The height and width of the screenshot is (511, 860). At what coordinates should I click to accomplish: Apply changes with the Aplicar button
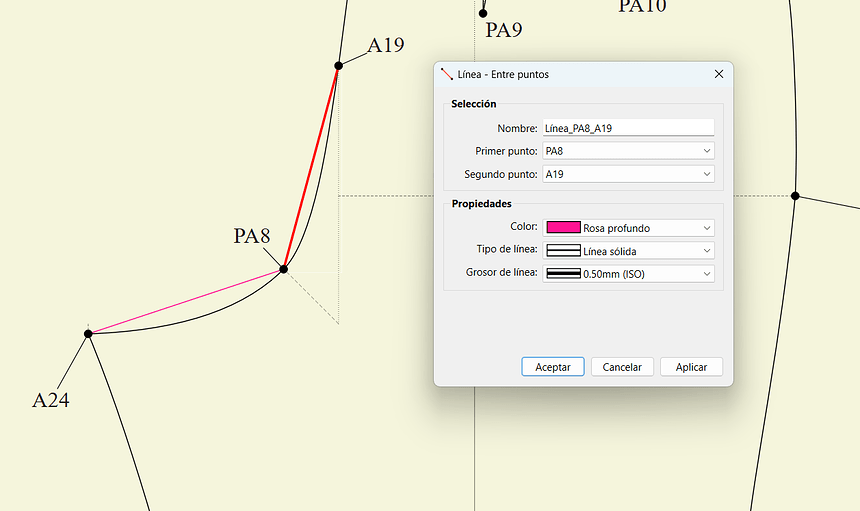coord(691,367)
